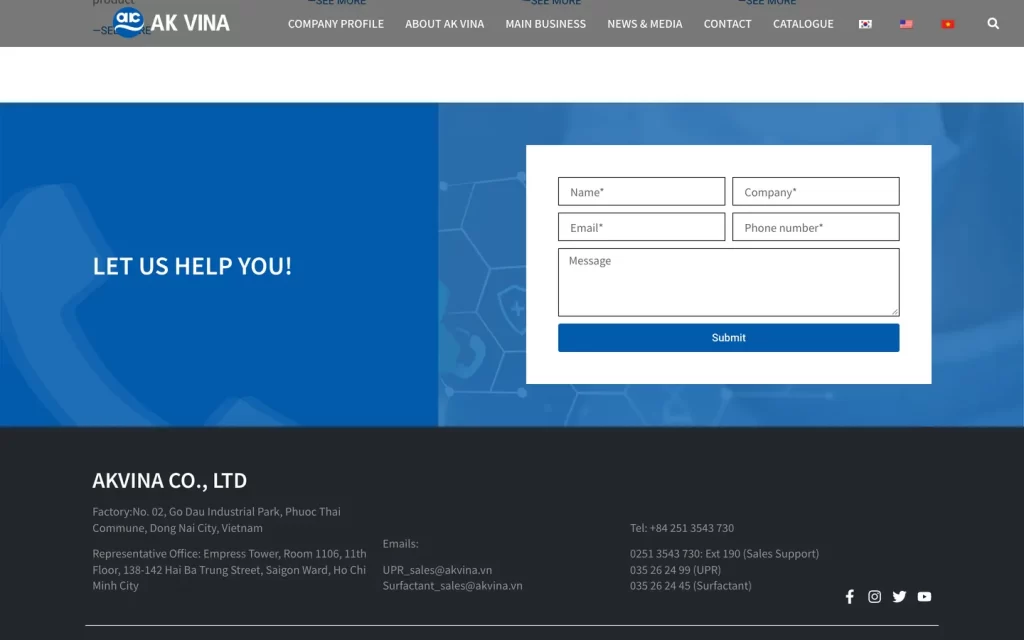This screenshot has height=640, width=1024.
Task: Select the UPR_sales@akvina.vn email
Action: (x=438, y=569)
